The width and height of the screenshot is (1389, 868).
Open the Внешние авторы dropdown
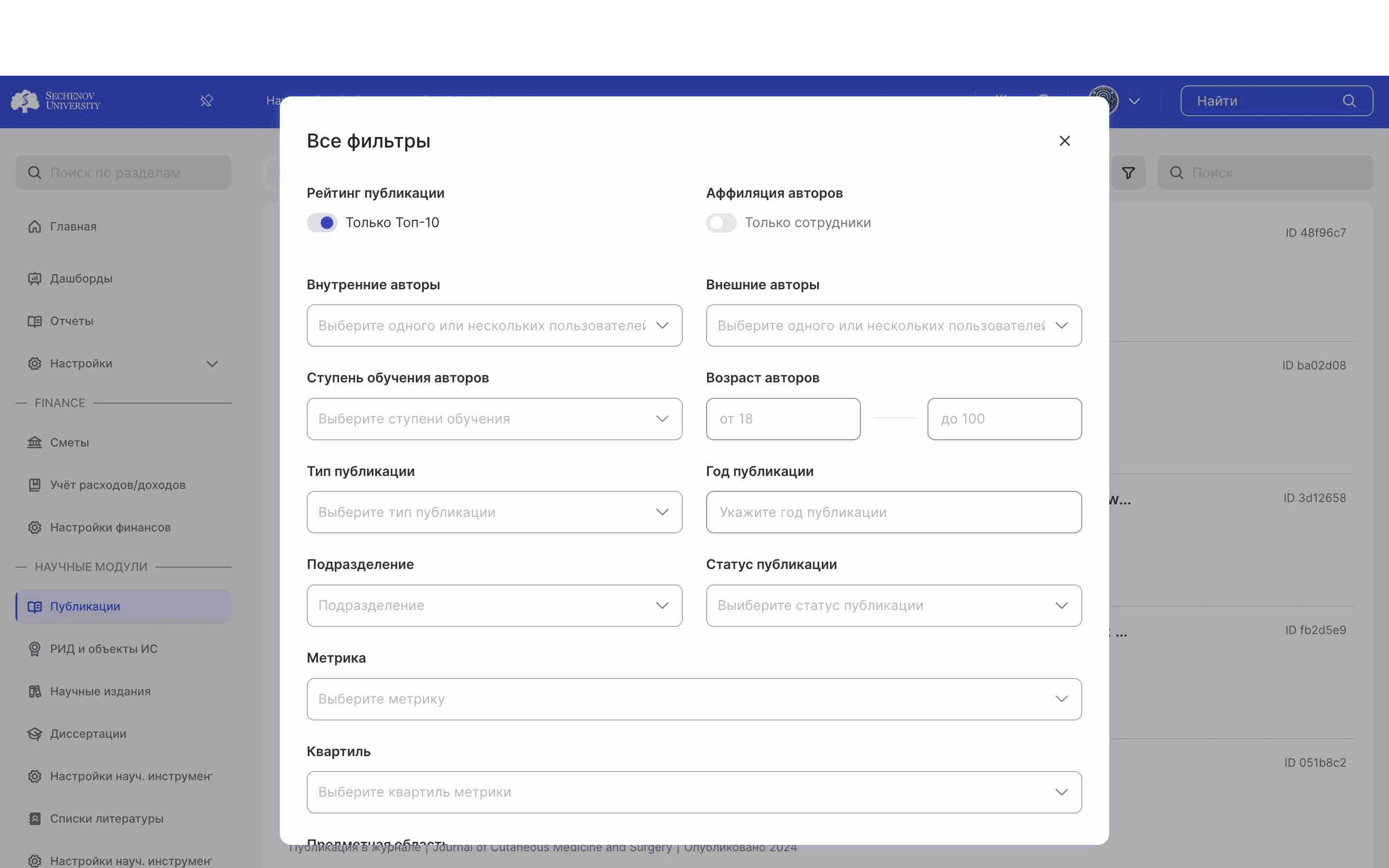point(894,325)
